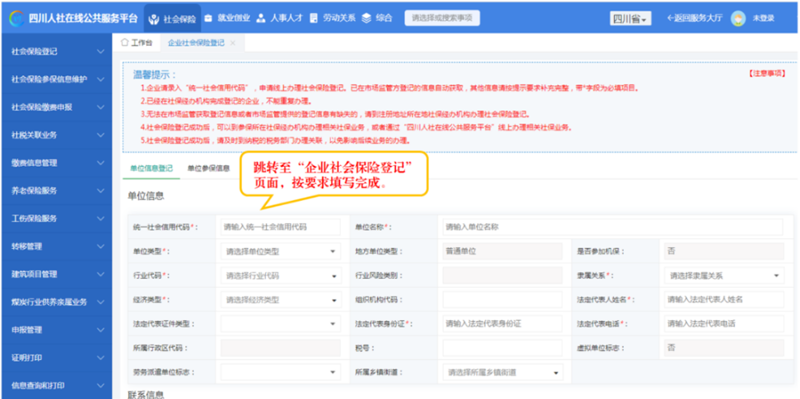Expand the 建筑项目管理 sidebar menu
This screenshot has width=800, height=399.
coord(57,274)
